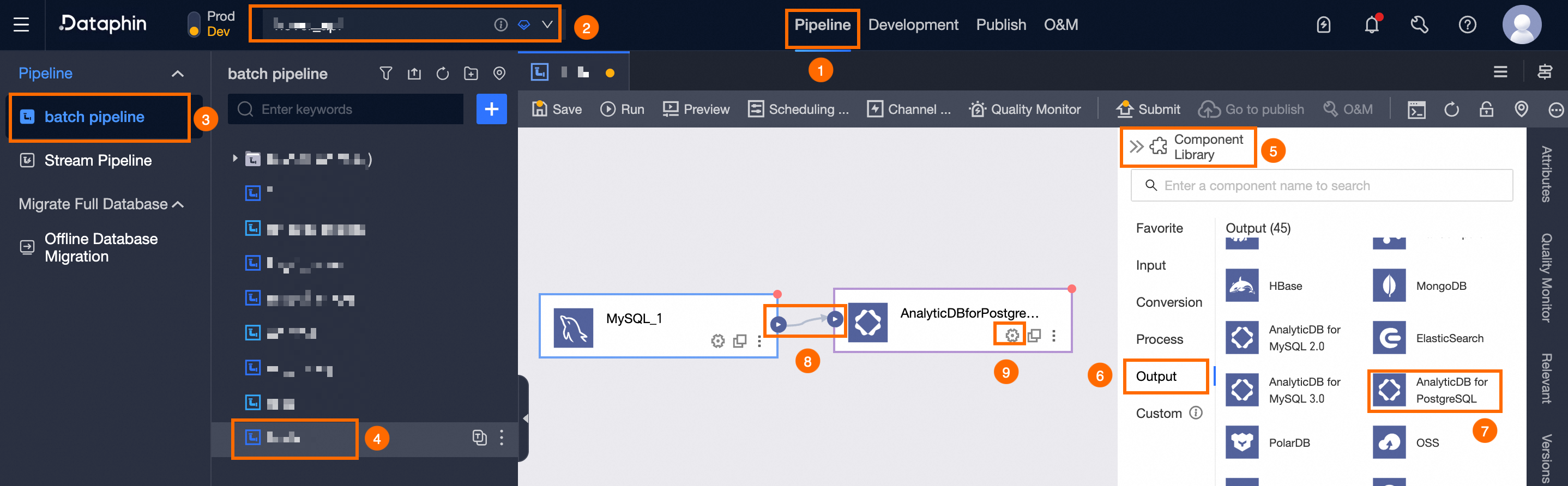Select the Conversion component category
Screen dimensions: 1568x486
click(1169, 302)
